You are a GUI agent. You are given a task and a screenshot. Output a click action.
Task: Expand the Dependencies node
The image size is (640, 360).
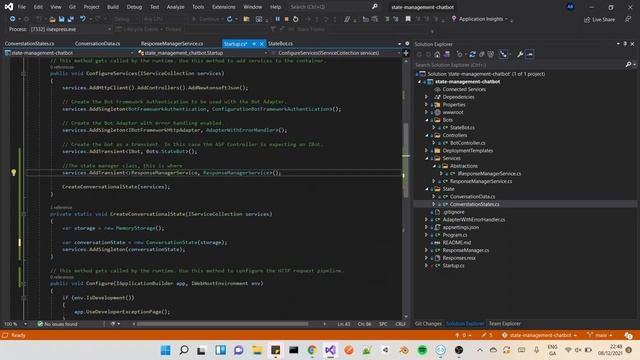427,97
